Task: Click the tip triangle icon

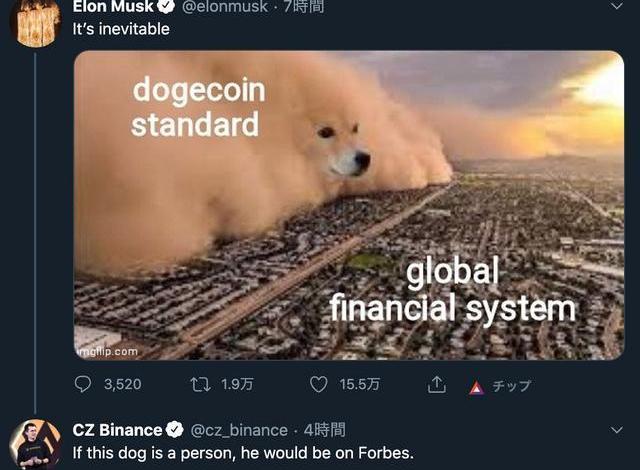Action: (x=476, y=387)
